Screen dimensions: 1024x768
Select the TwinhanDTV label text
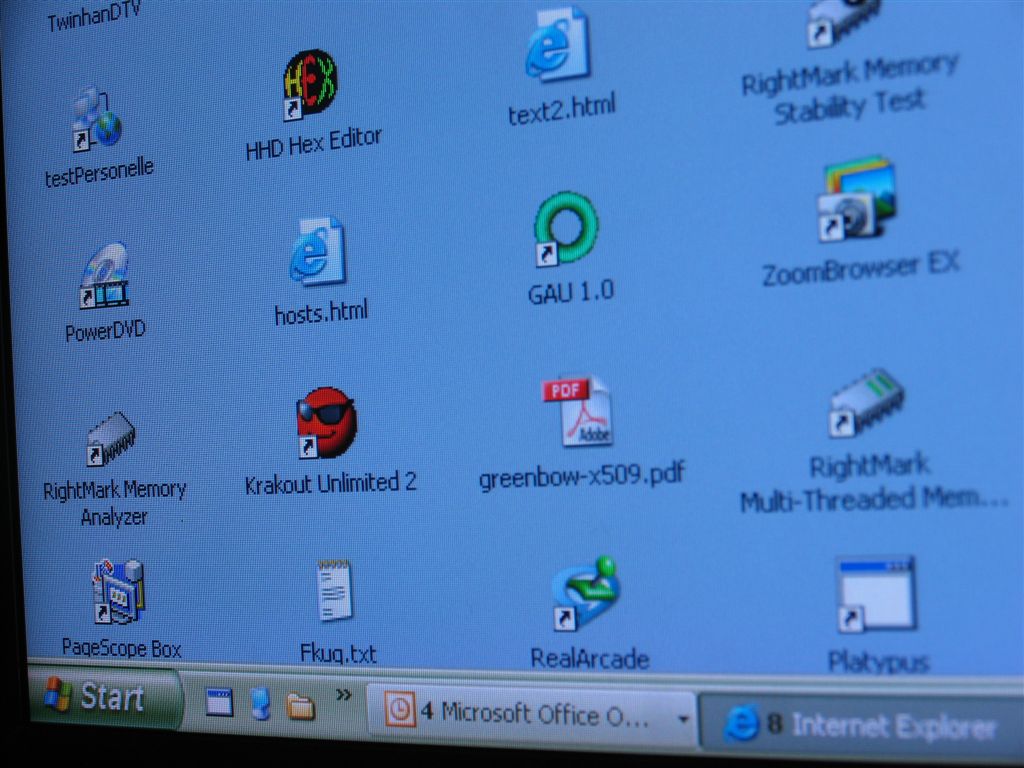[x=94, y=16]
